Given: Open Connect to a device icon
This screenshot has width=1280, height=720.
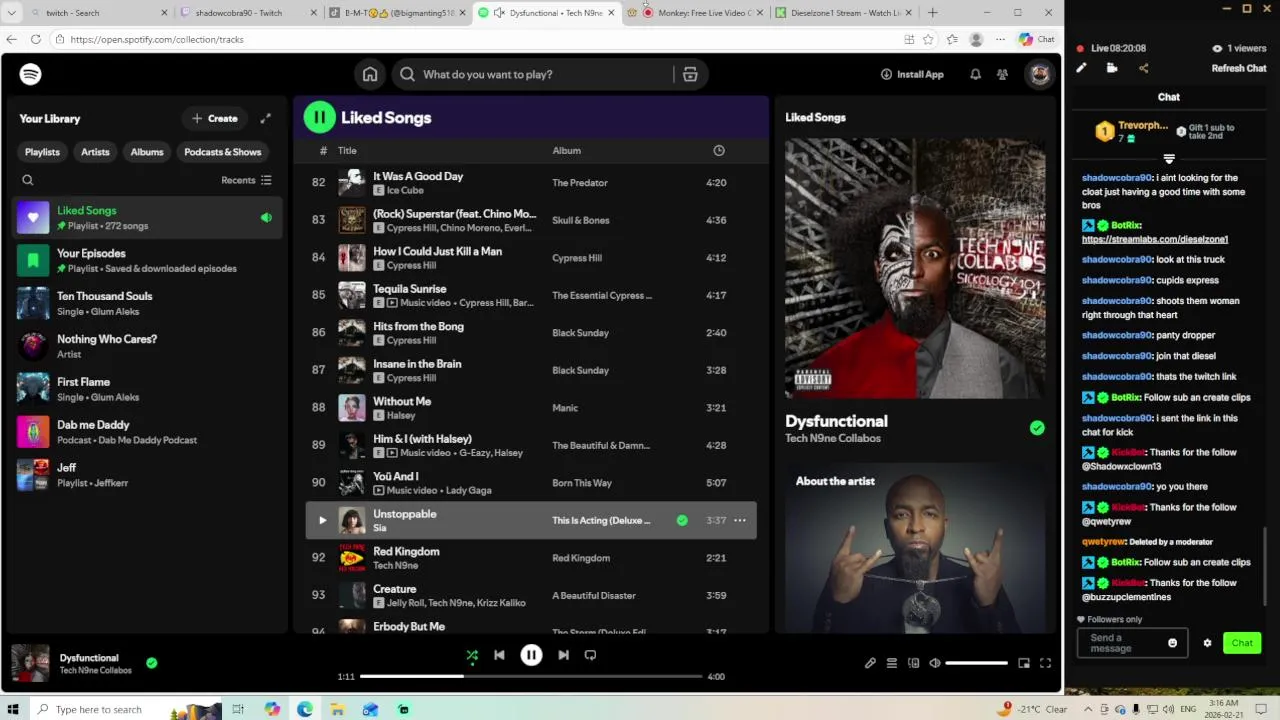Looking at the screenshot, I should point(913,663).
